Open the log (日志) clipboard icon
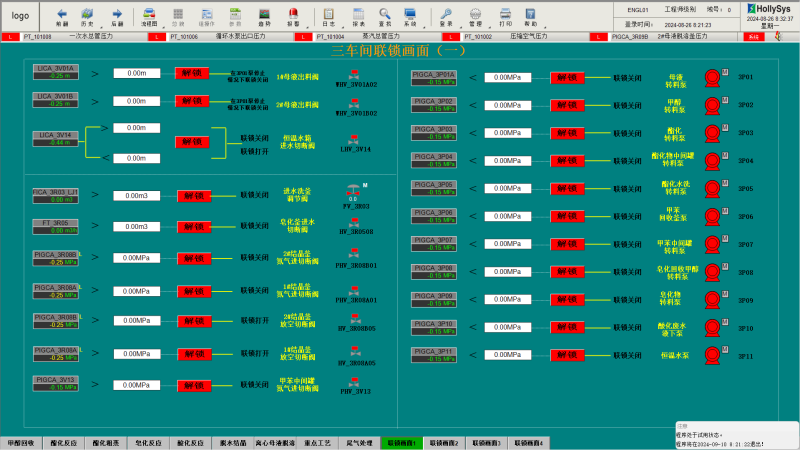Viewport: 800px width, 450px height. 329,14
